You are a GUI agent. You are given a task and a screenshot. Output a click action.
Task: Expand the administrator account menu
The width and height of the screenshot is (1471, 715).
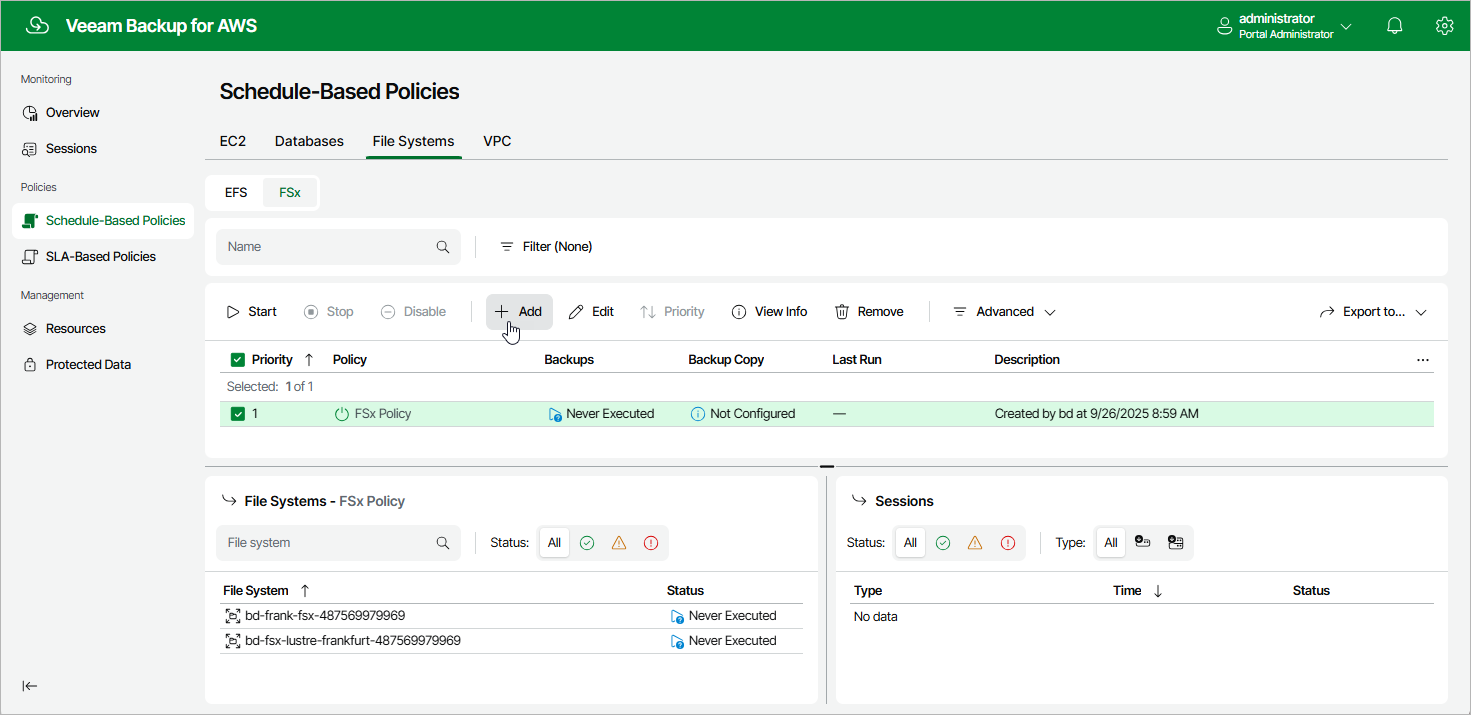(x=1285, y=26)
